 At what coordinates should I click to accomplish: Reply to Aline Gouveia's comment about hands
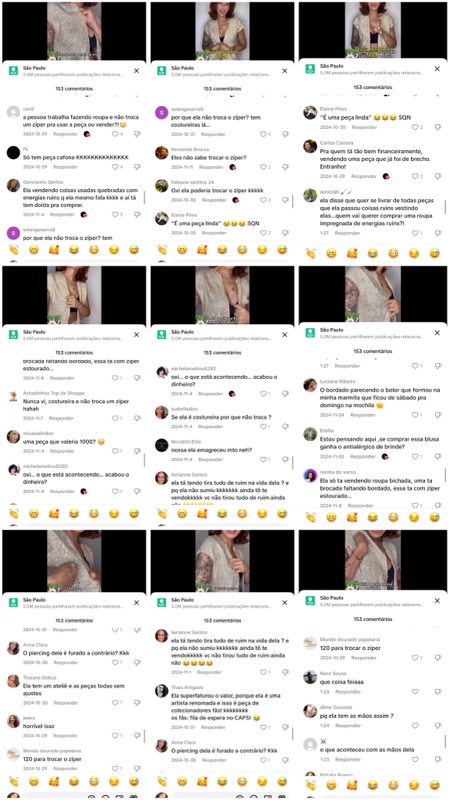348,725
